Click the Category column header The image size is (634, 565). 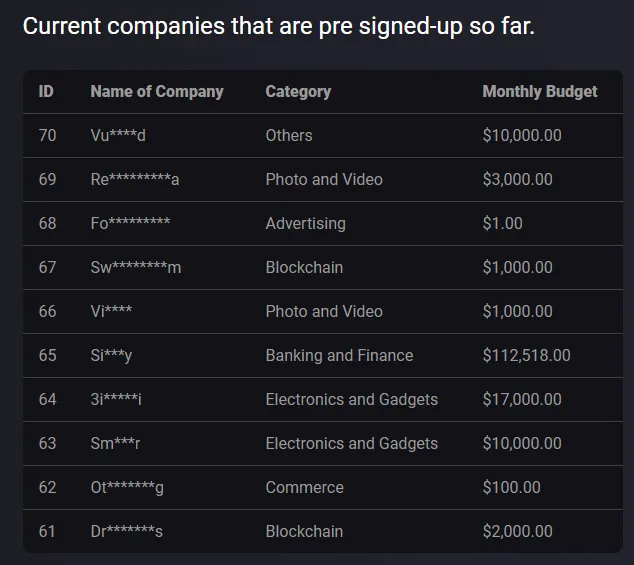click(x=298, y=92)
